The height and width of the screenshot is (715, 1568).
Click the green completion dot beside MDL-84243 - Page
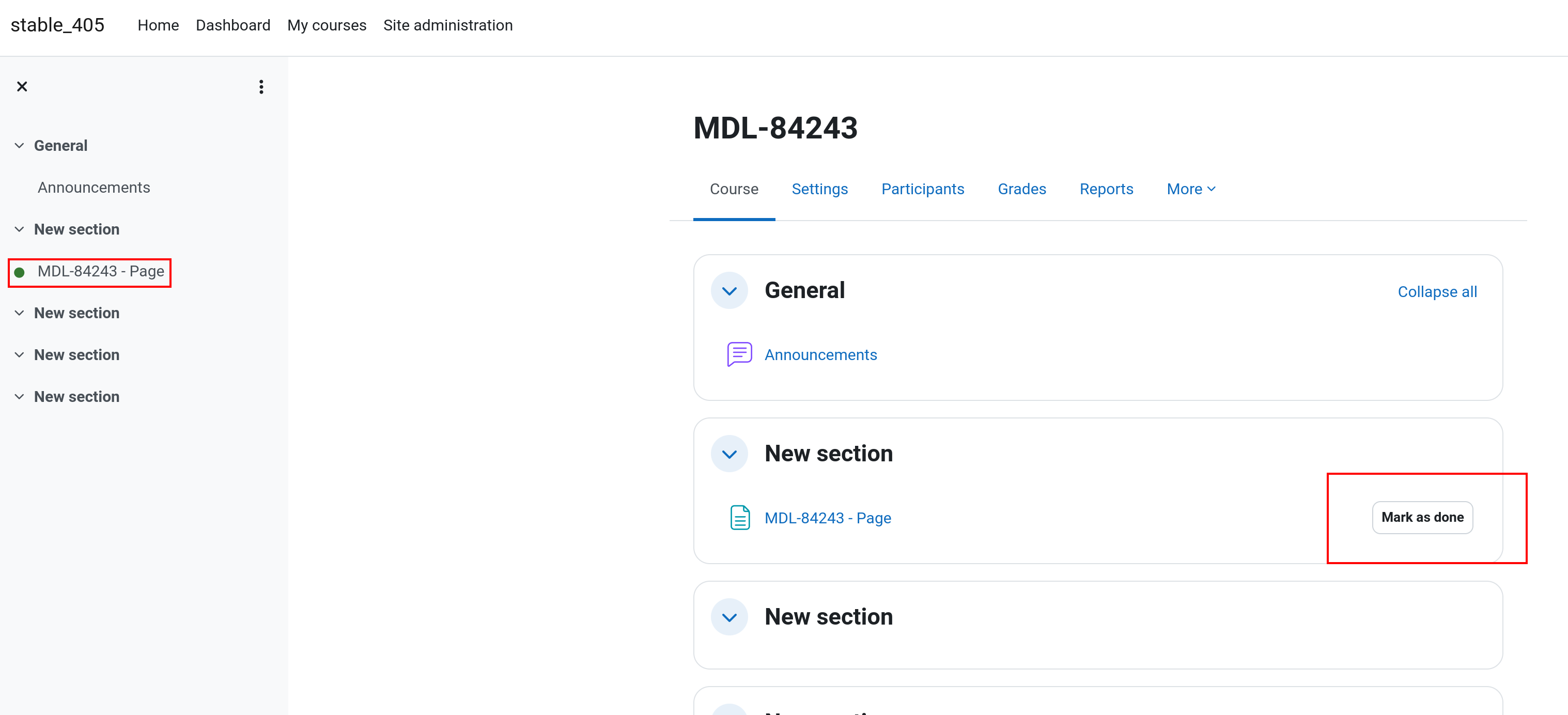(x=20, y=272)
